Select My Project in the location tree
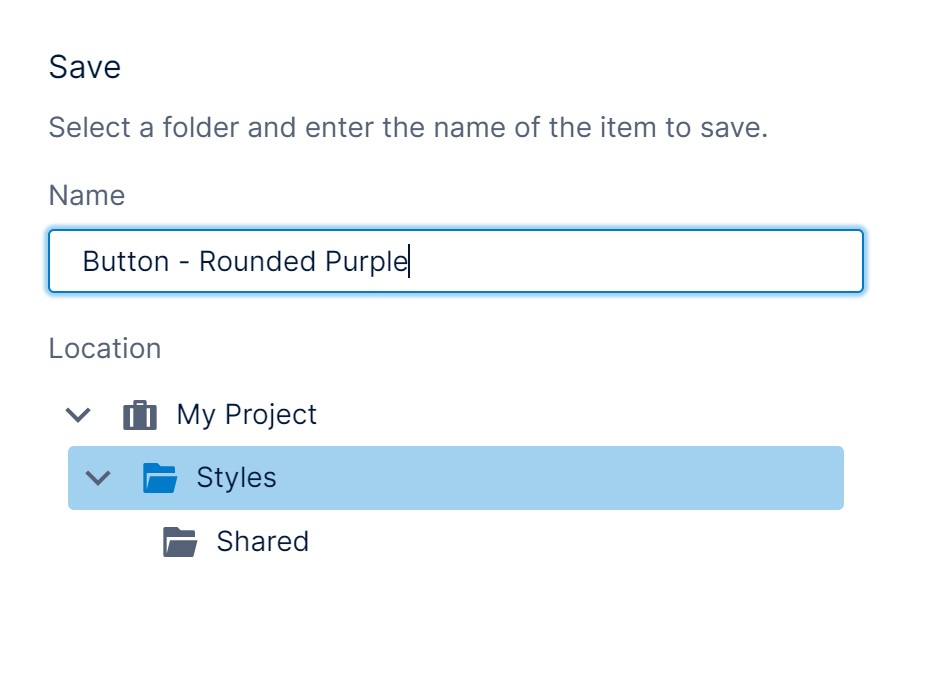This screenshot has width=926, height=697. (x=245, y=415)
